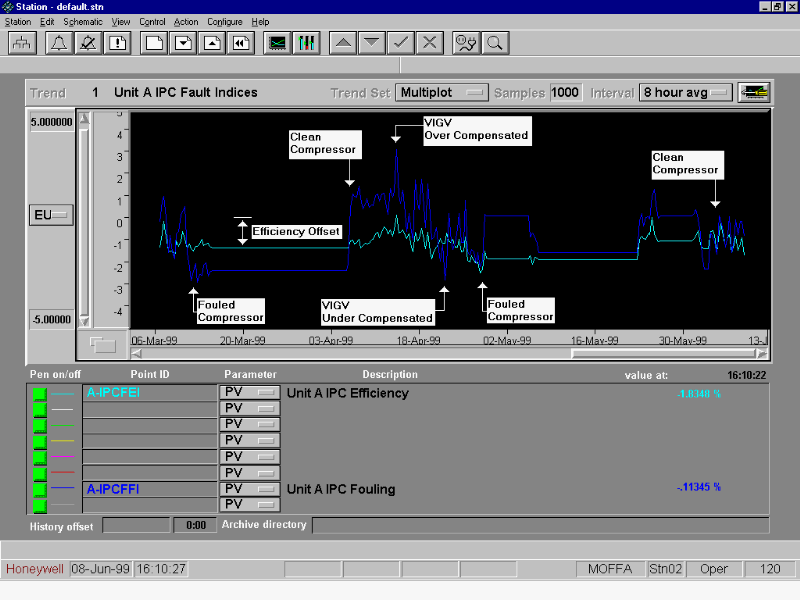Open the alarm summary bell icon
Viewport: 800px width, 600px height.
[x=59, y=43]
